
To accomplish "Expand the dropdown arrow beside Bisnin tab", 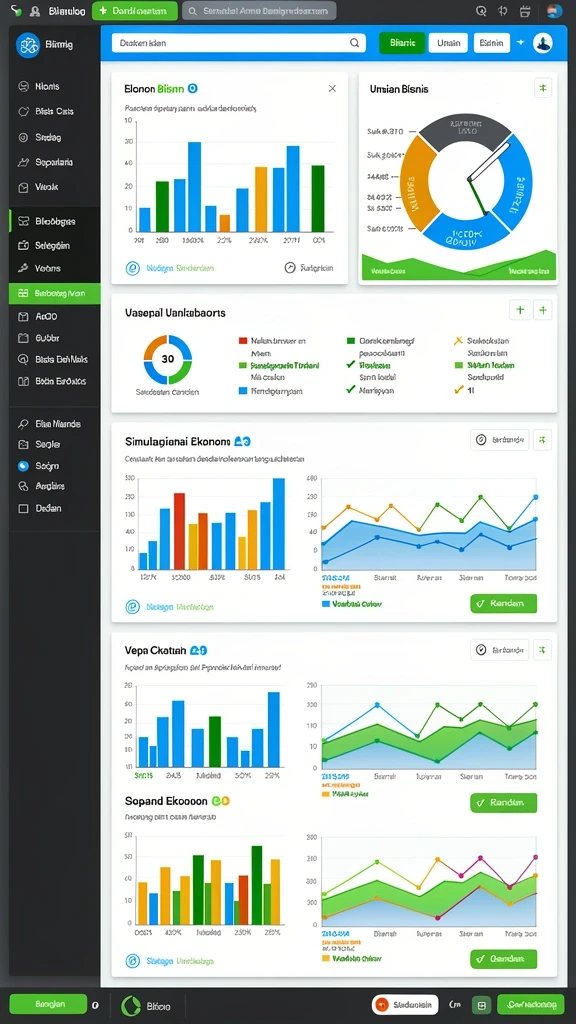I will [520, 42].
